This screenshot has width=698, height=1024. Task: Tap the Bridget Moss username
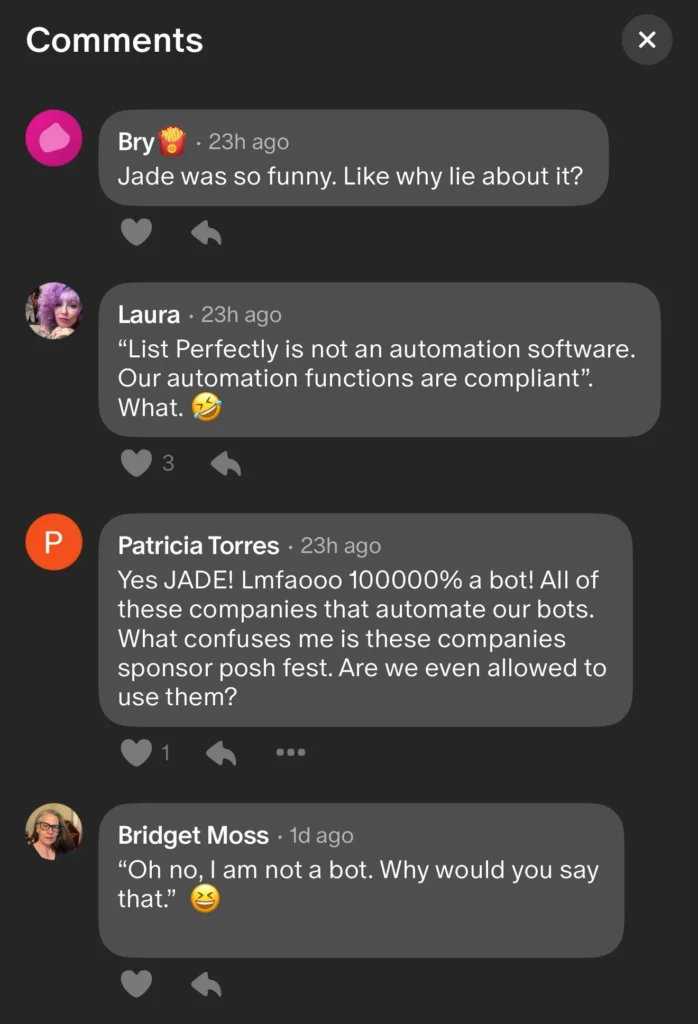point(193,835)
